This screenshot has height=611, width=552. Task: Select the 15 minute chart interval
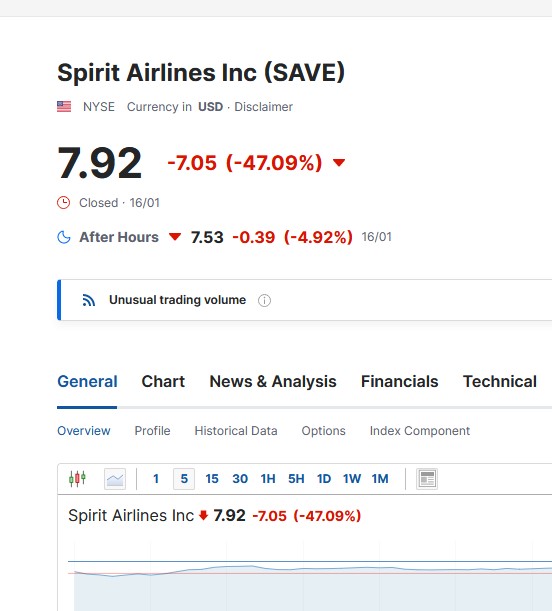[212, 479]
